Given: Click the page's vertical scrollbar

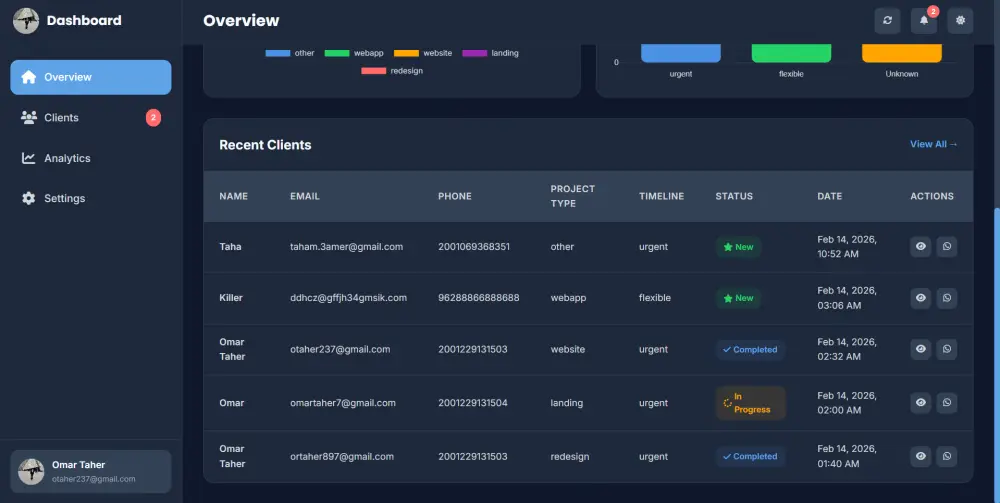Looking at the screenshot, I should [997, 354].
